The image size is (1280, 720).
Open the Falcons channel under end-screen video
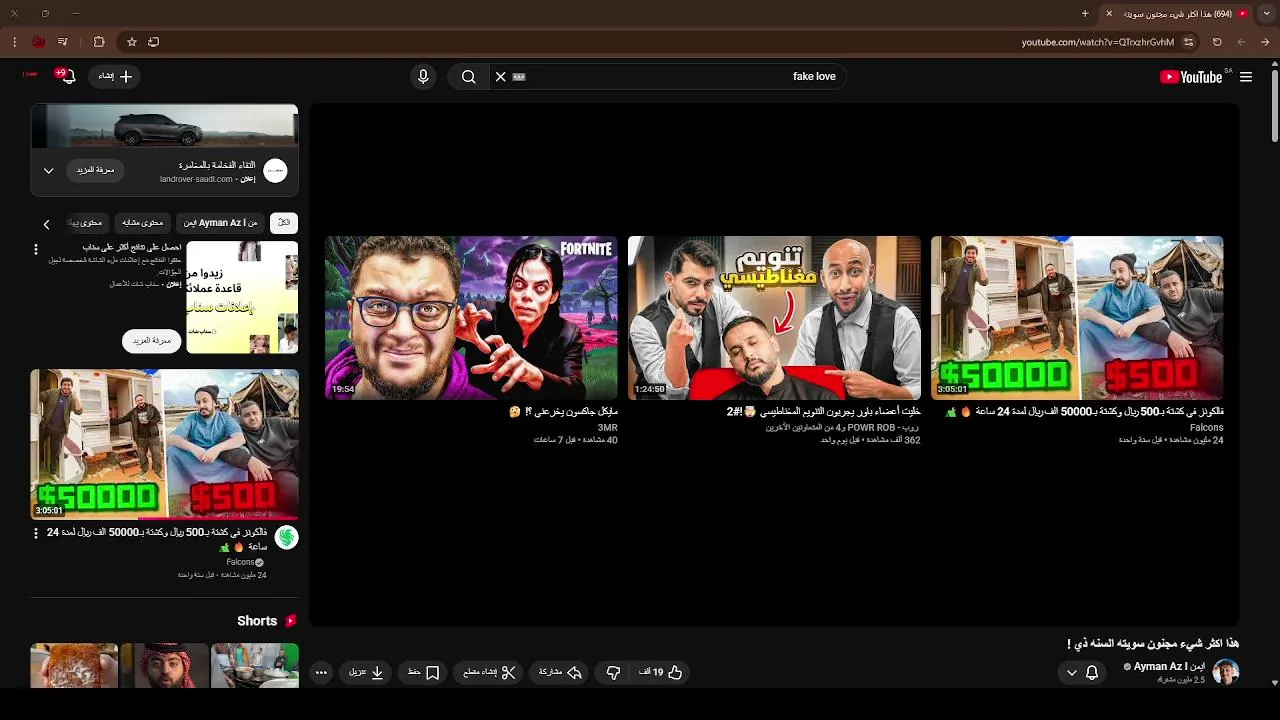coord(1207,428)
